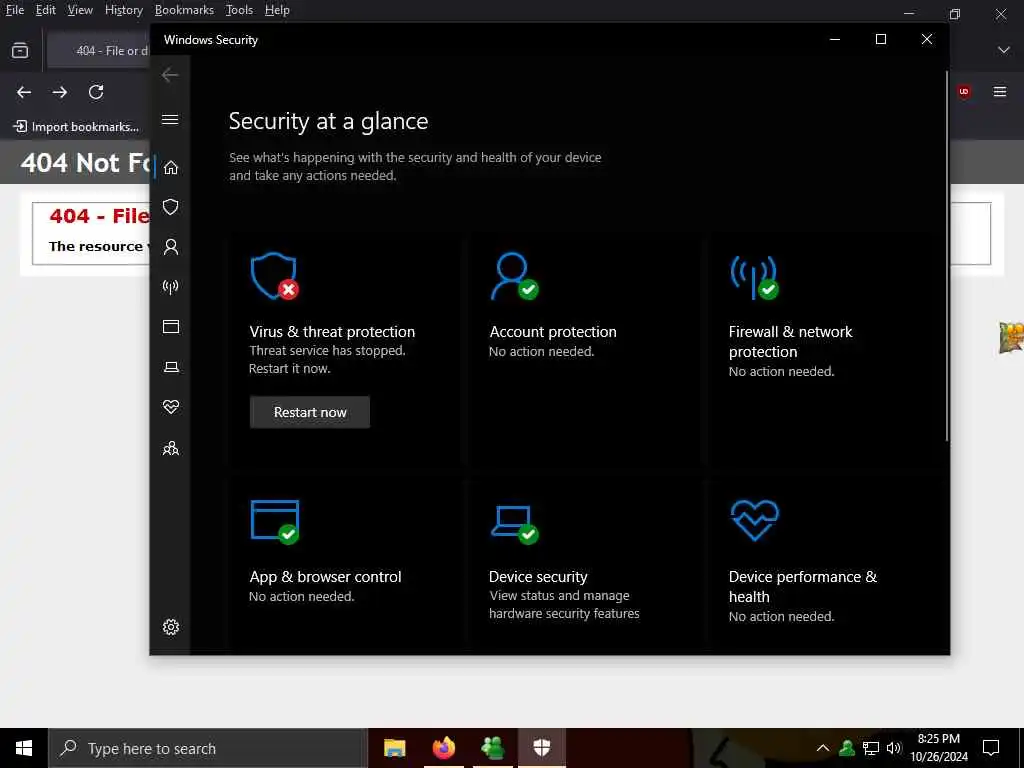Open the File menu in Firefox

[x=14, y=10]
